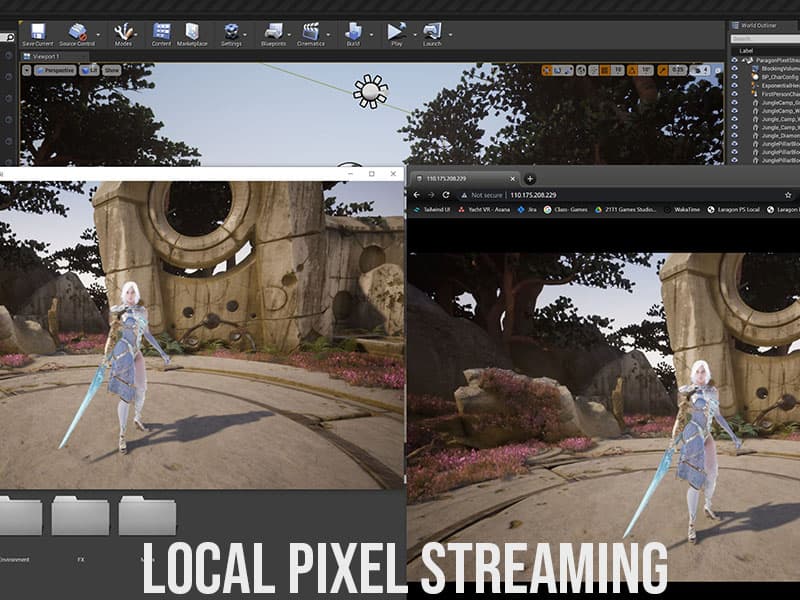Click the grid snap value 10
Screen dimensions: 800x600
(x=617, y=70)
